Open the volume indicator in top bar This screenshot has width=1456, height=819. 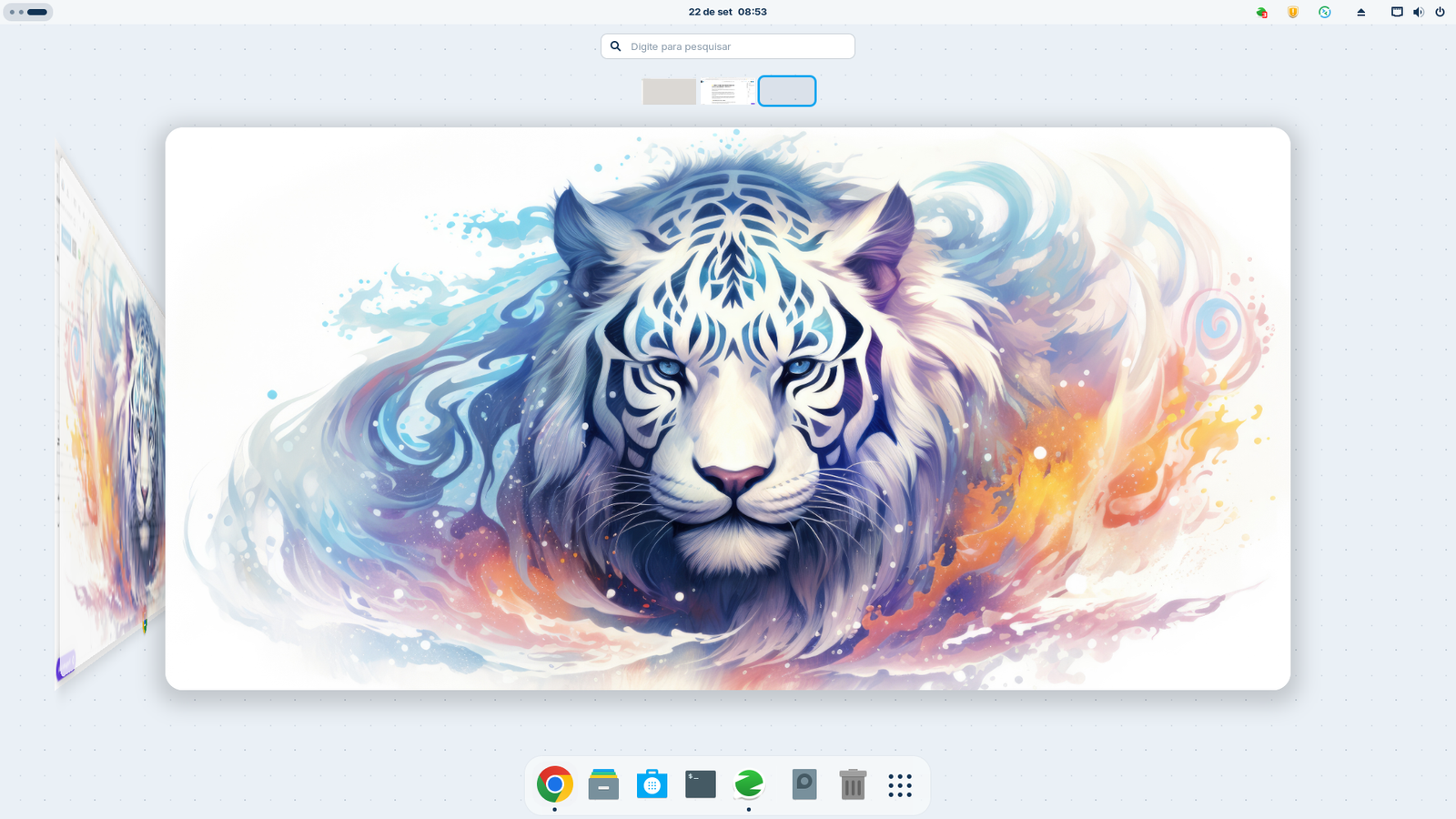tap(1418, 12)
